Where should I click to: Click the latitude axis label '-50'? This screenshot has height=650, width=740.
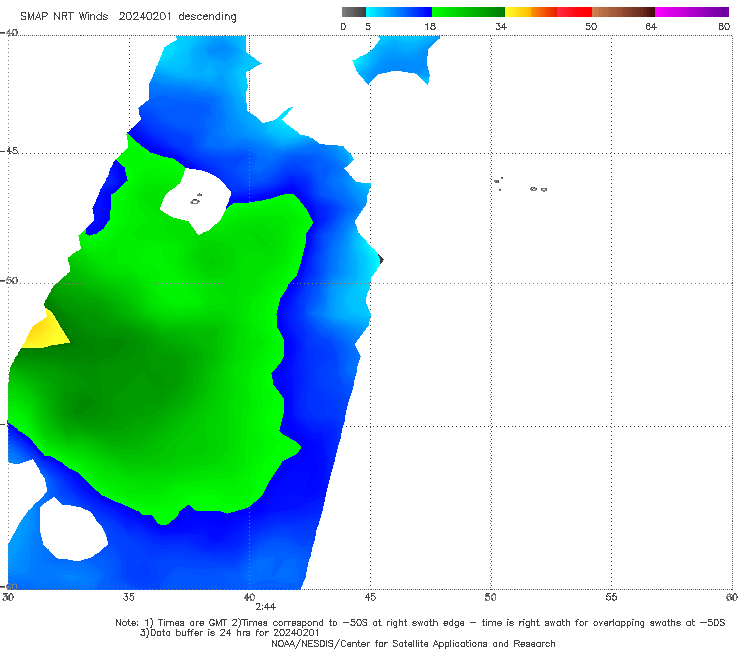[9, 280]
